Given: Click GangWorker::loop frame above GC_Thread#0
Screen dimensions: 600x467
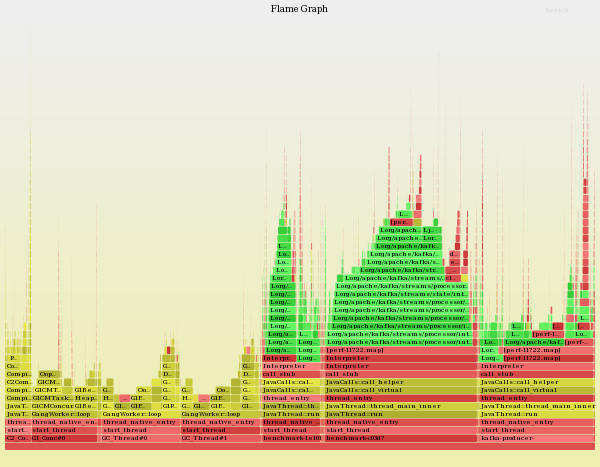Looking at the screenshot, I should tap(140, 414).
